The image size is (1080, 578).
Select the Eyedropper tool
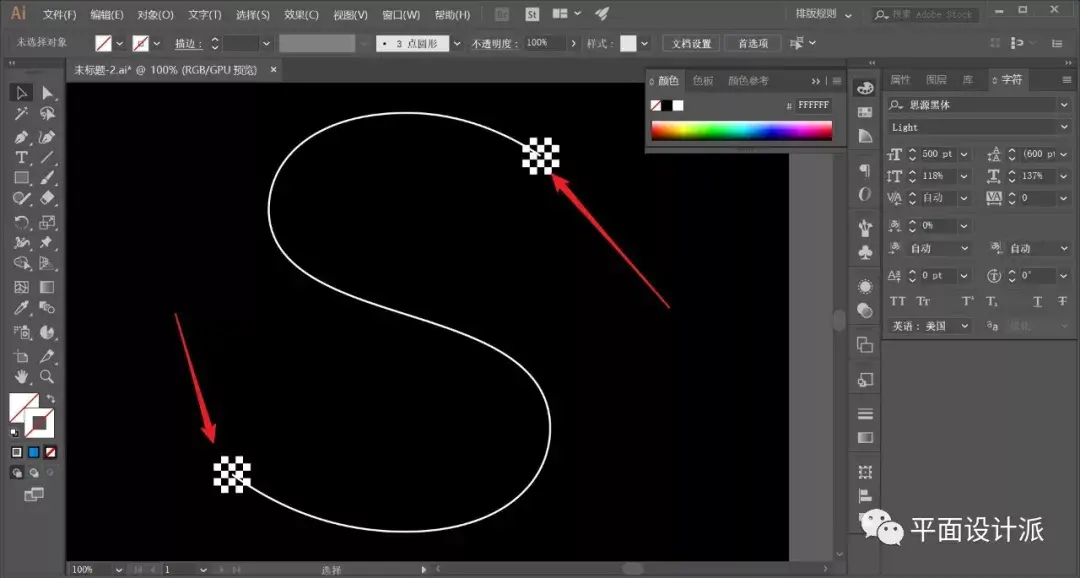(x=21, y=308)
